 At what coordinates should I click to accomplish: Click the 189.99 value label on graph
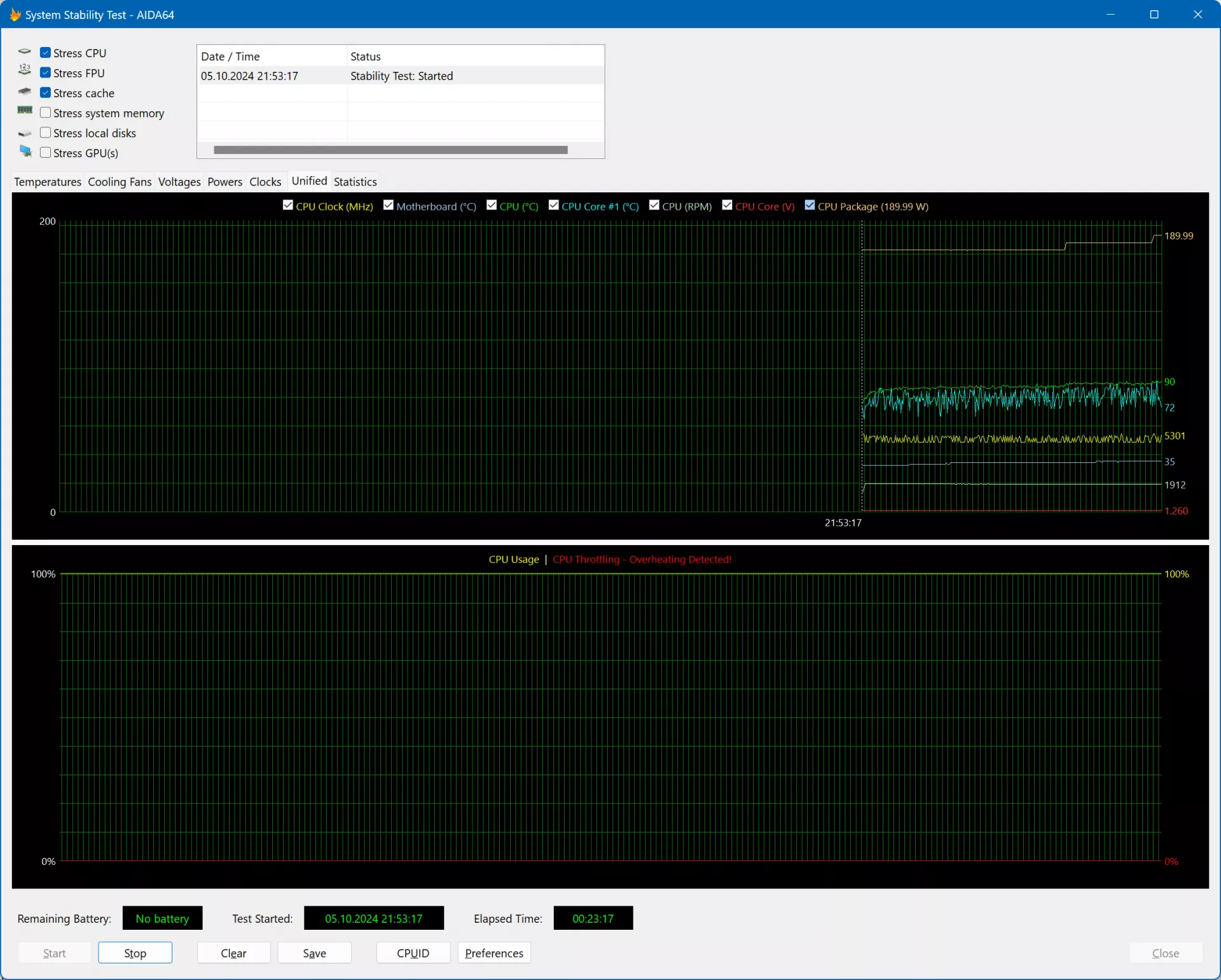coord(1178,235)
